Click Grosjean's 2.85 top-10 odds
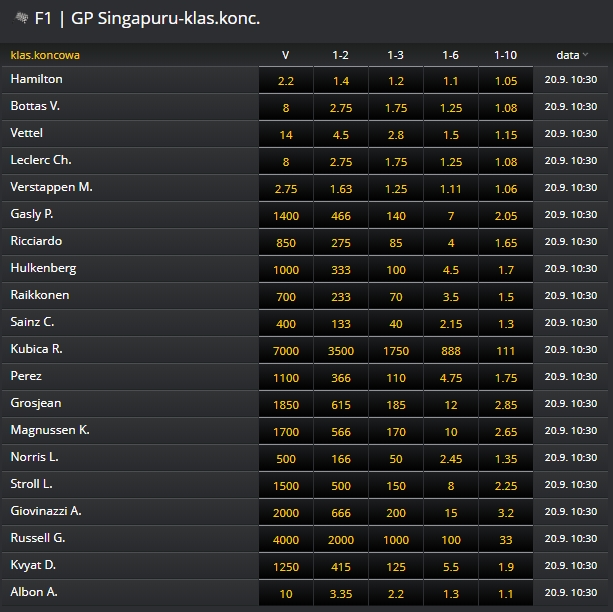The width and height of the screenshot is (613, 612). click(x=505, y=404)
